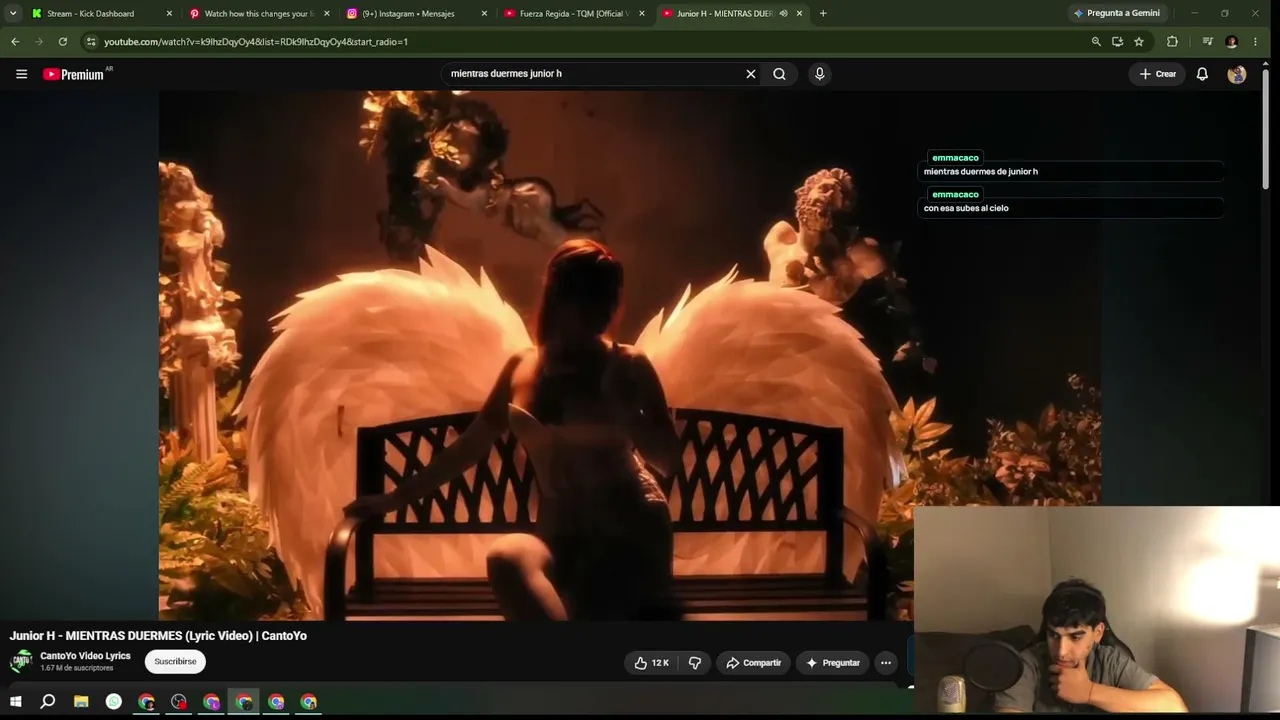Close the Fuerza Regida tab
Viewport: 1280px width, 720px height.
(642, 14)
